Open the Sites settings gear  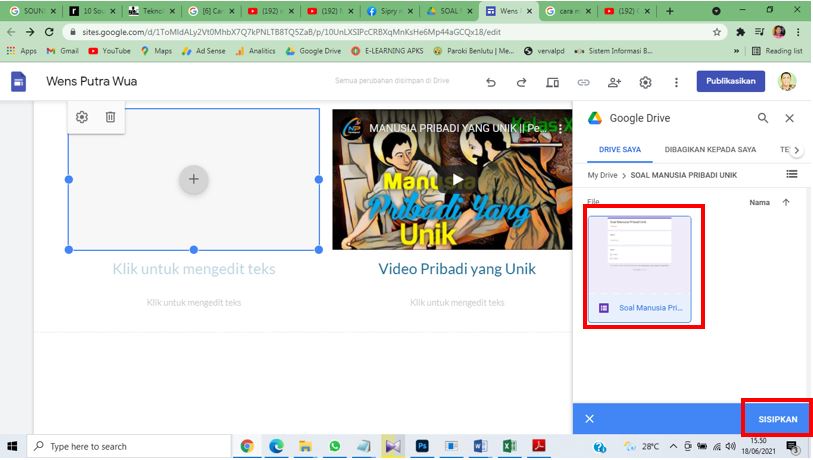[x=646, y=82]
